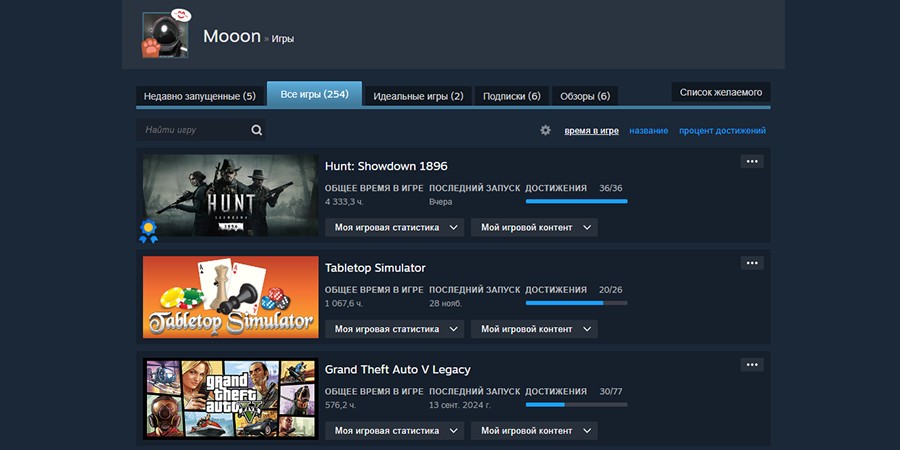Click the Mooon profile name link
900x450 pixels.
(232, 36)
